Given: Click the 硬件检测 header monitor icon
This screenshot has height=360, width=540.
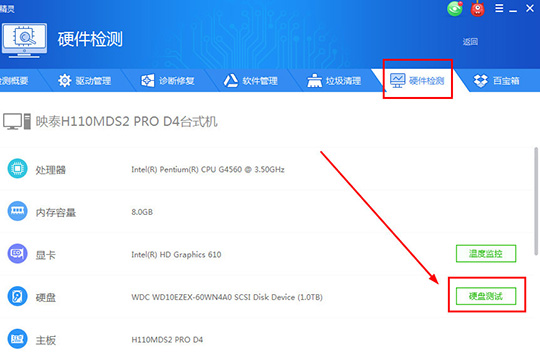Looking at the screenshot, I should tap(24, 40).
